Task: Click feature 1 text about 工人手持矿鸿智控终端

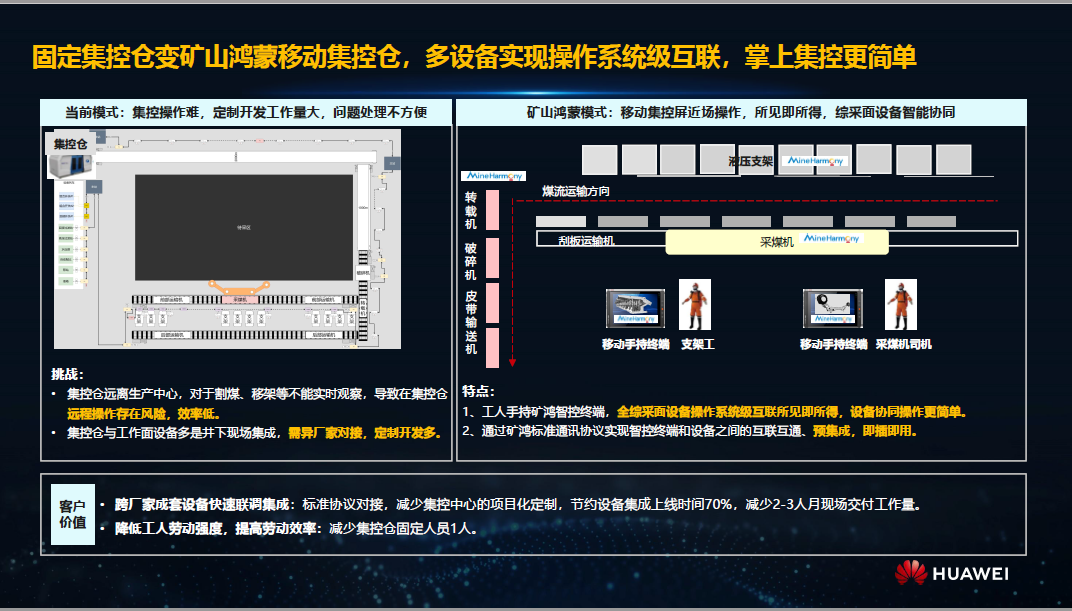Action: pos(714,411)
